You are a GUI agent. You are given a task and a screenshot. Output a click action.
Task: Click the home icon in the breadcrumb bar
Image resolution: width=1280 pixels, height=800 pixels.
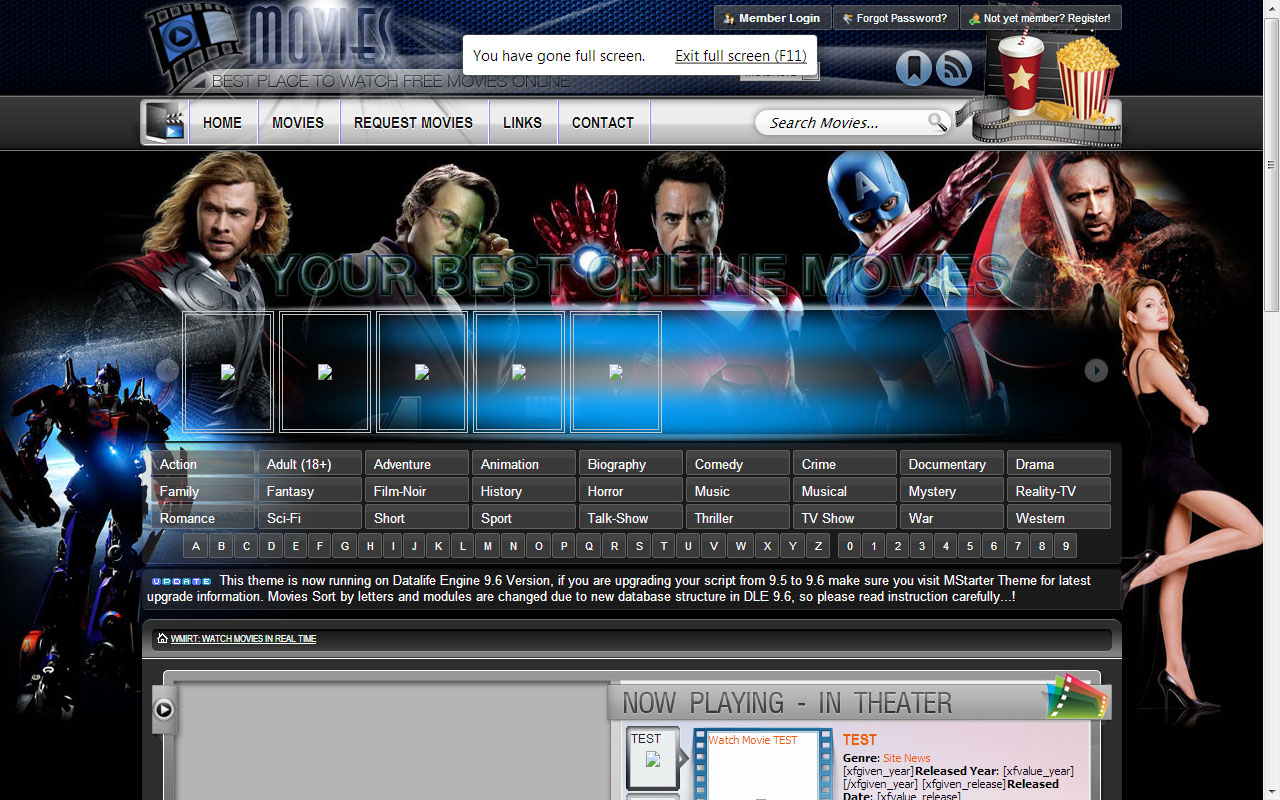coord(162,638)
